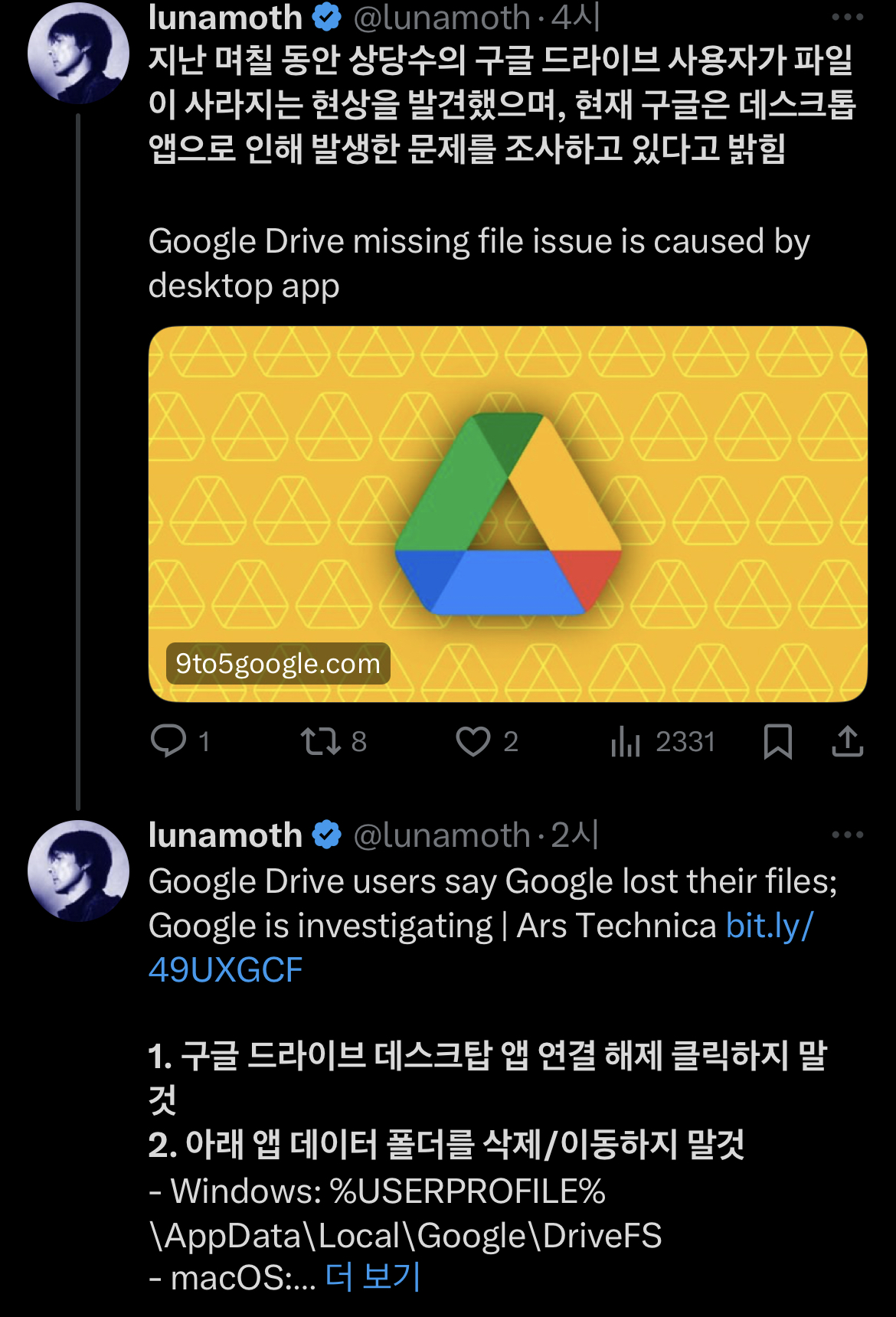The width and height of the screenshot is (896, 1317).
Task: Share the first tweet
Action: [848, 741]
